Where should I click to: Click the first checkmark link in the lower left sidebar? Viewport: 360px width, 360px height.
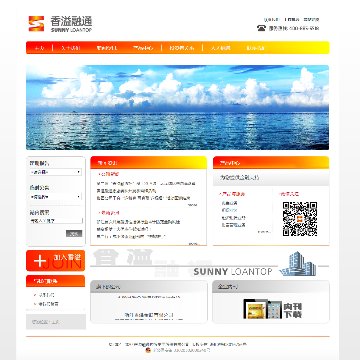click(46, 295)
